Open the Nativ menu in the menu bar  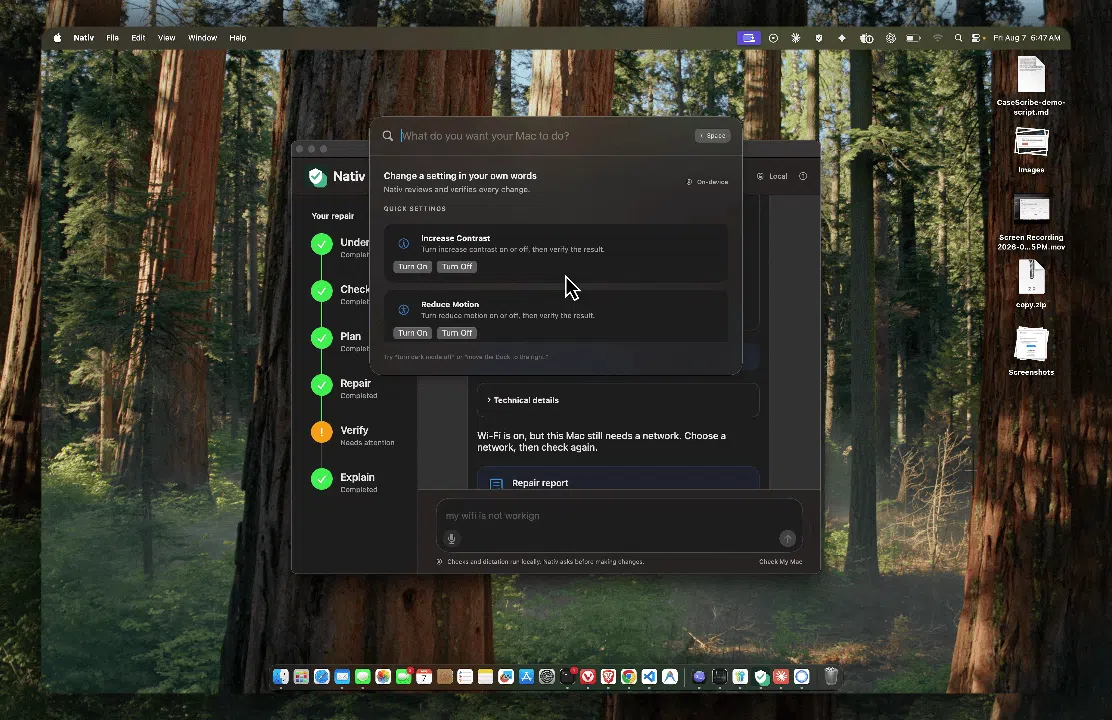click(84, 38)
